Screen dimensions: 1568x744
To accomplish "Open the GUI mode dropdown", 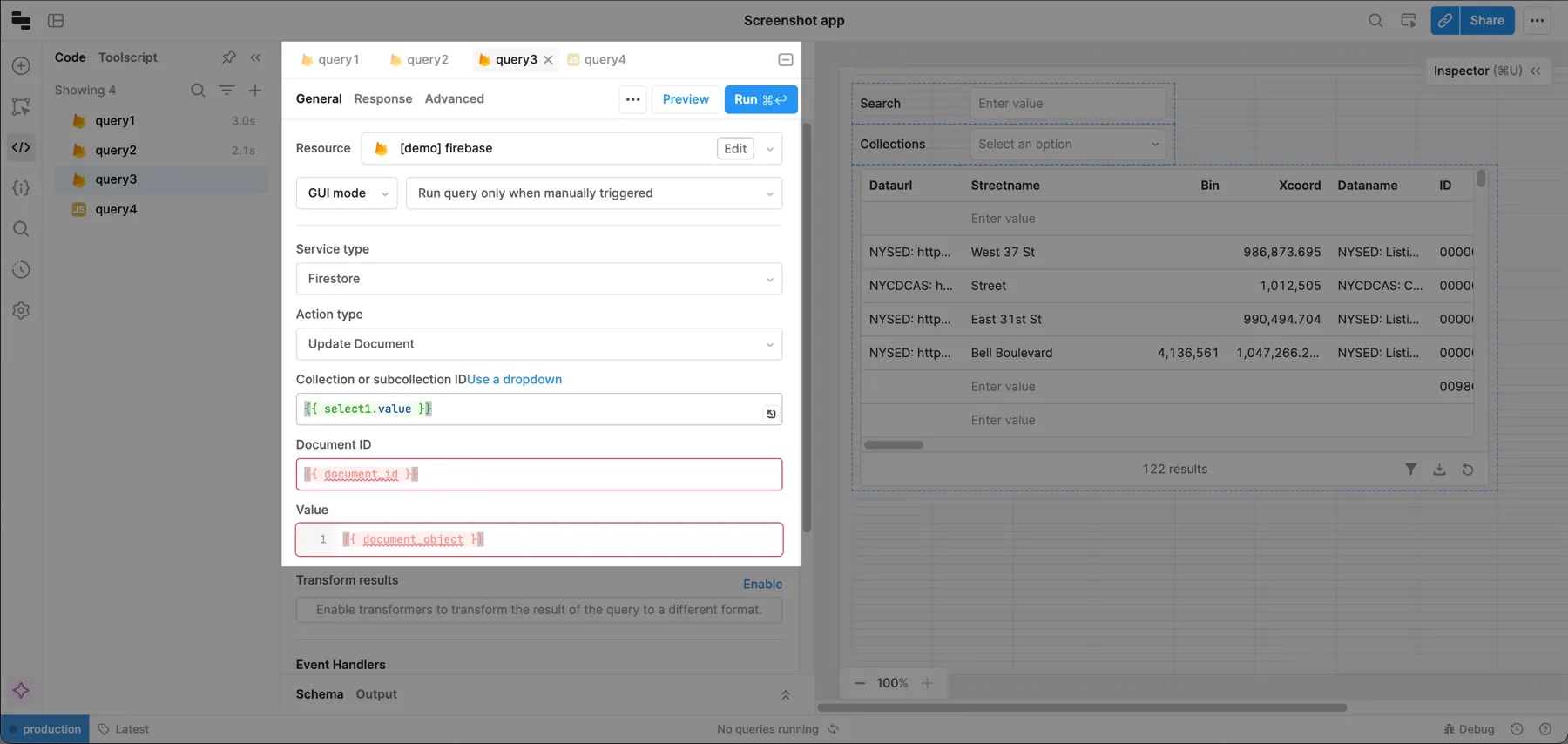I will [347, 193].
